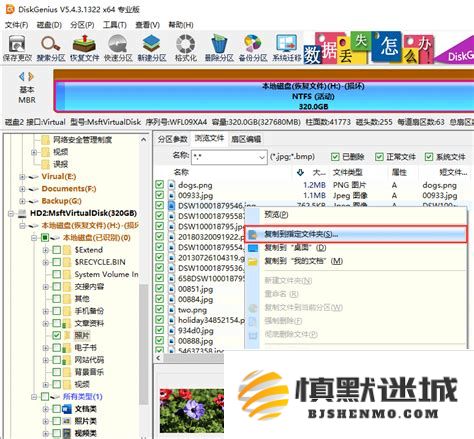Sort by the 文件类型 column header
Viewport: 474px width, 439px height.
click(x=347, y=172)
